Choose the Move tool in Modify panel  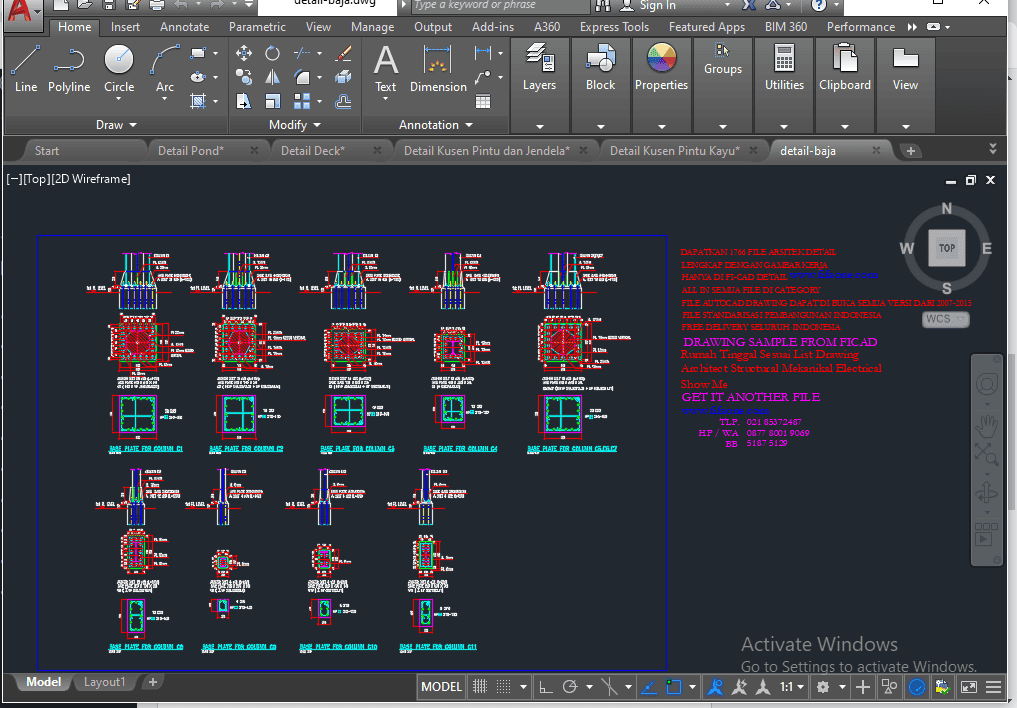click(x=244, y=53)
